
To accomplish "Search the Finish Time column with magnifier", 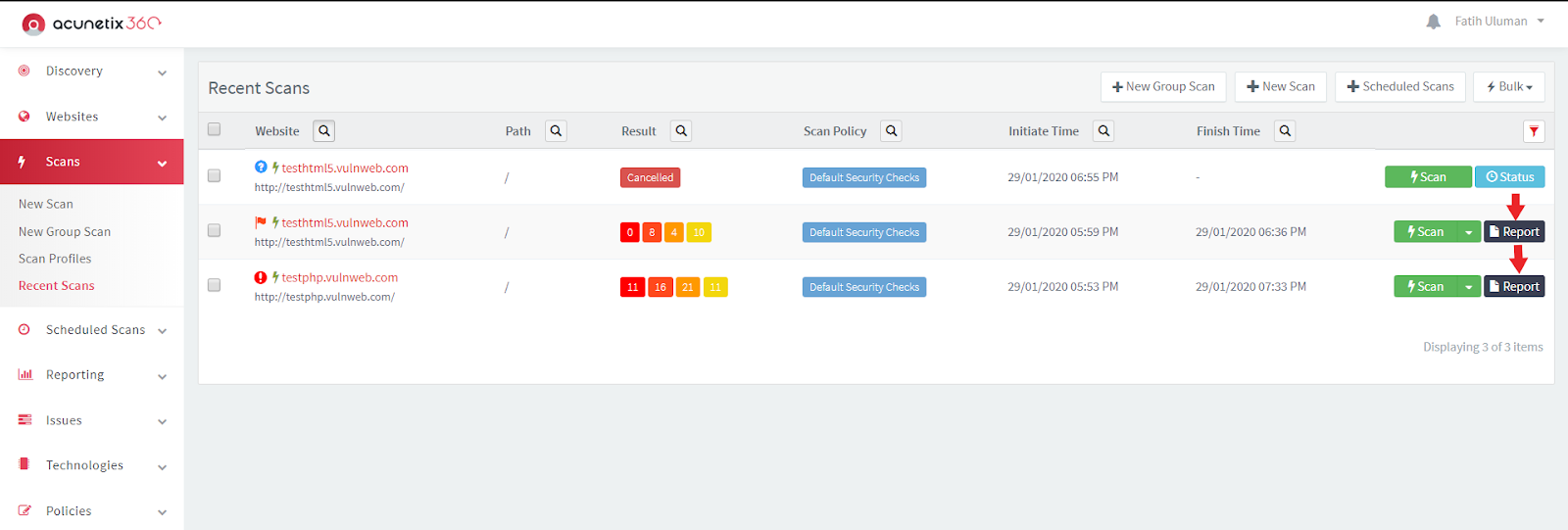I will pos(1285,130).
